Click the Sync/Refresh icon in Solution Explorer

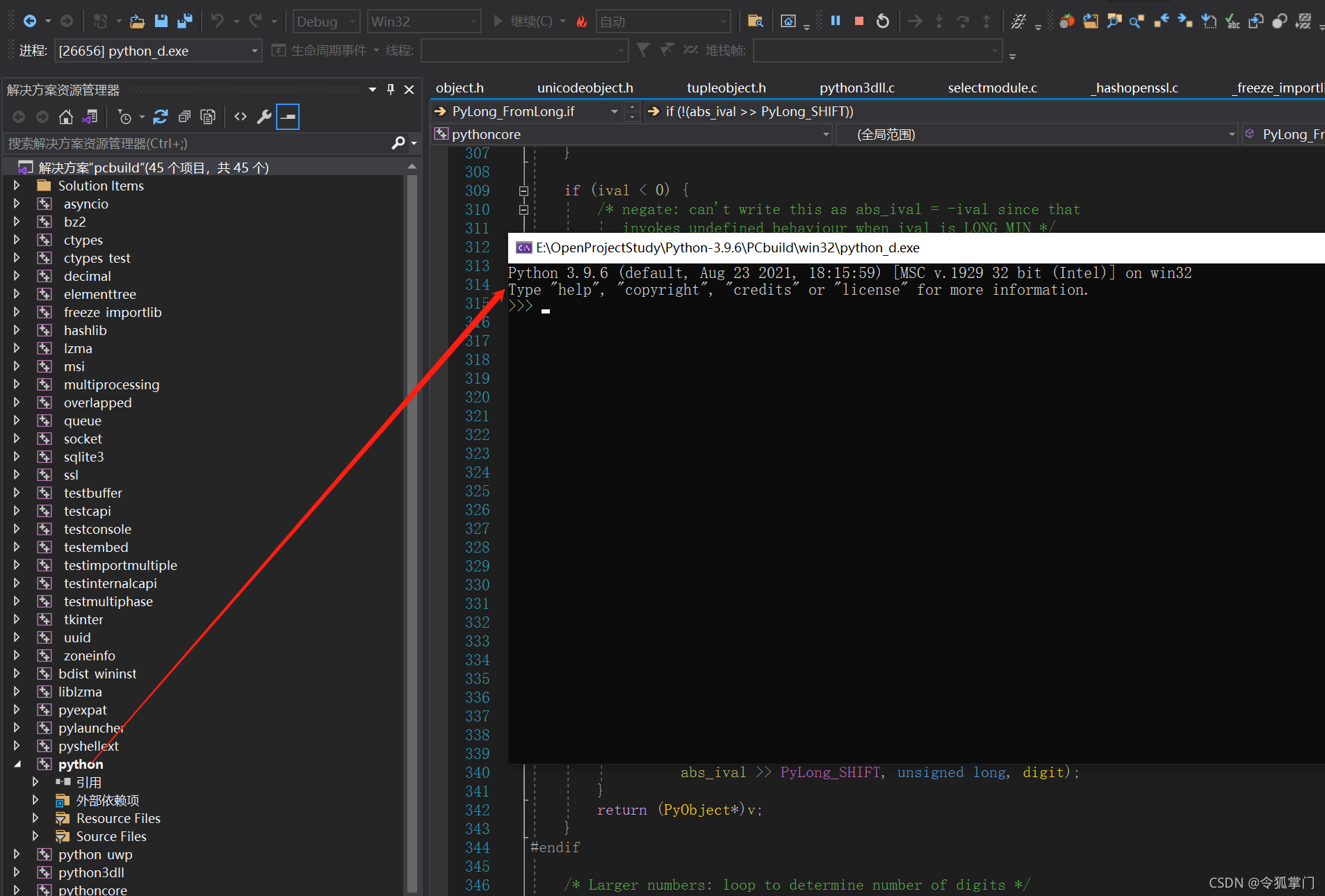(x=161, y=117)
